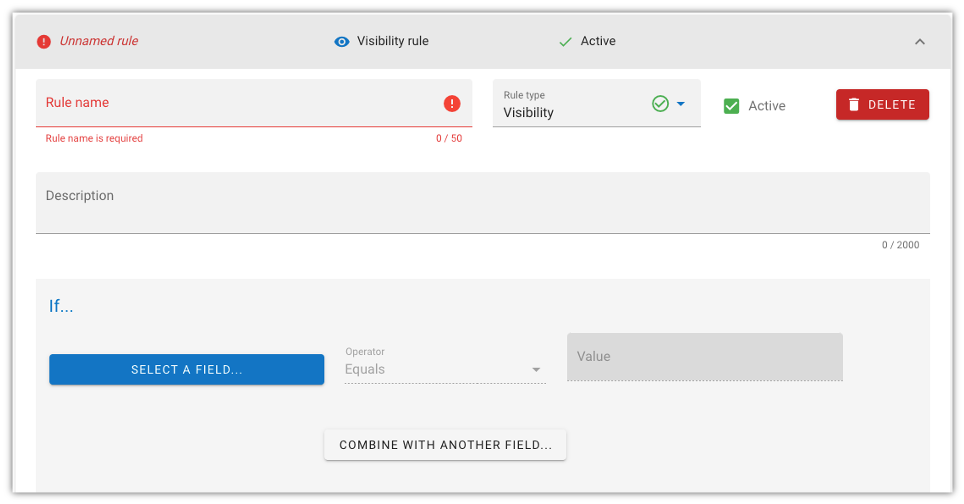
Task: Focus the Rule name input field
Action: [x=254, y=103]
